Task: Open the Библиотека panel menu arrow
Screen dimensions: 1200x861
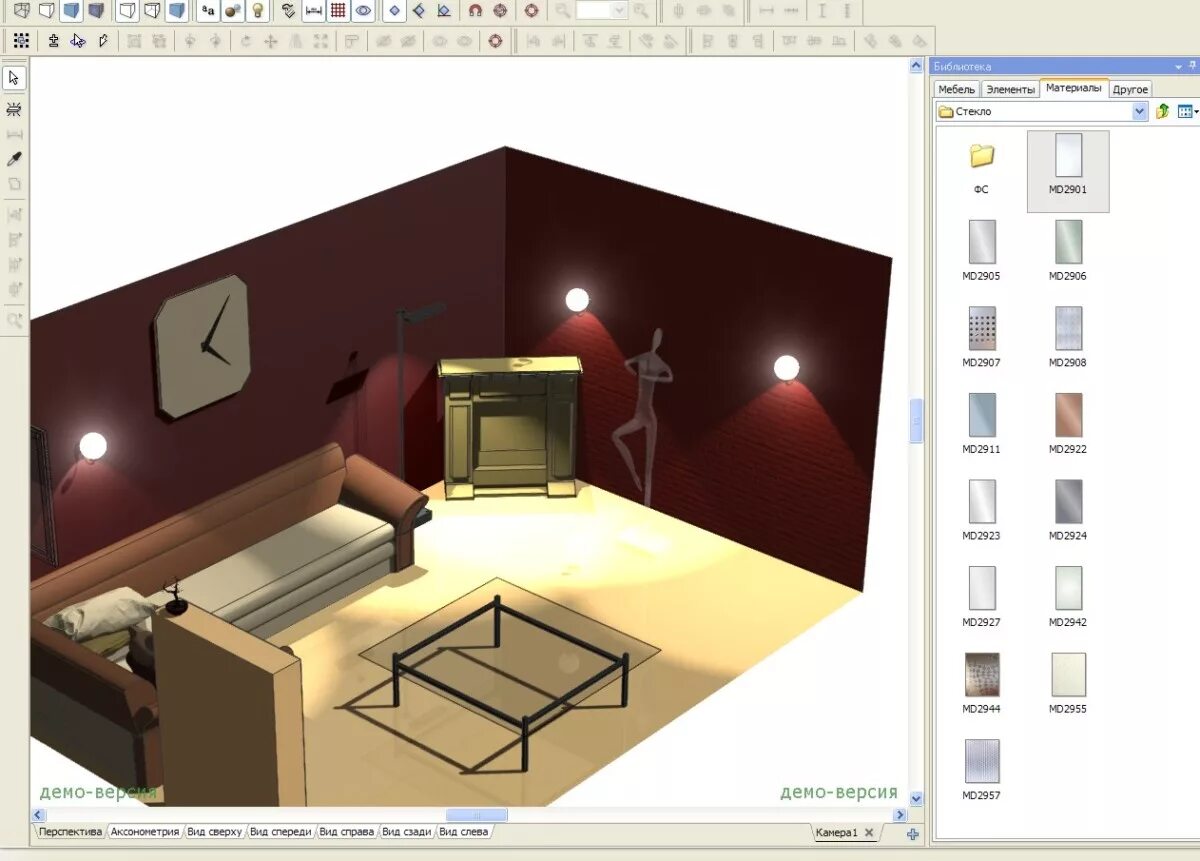Action: pyautogui.click(x=1178, y=66)
